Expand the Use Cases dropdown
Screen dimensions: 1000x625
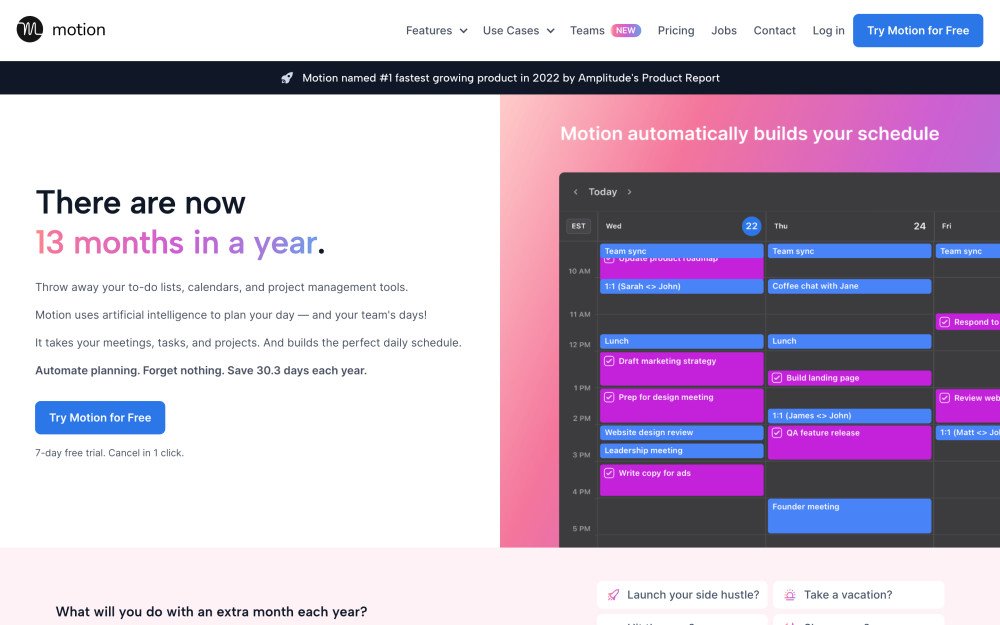point(512,31)
